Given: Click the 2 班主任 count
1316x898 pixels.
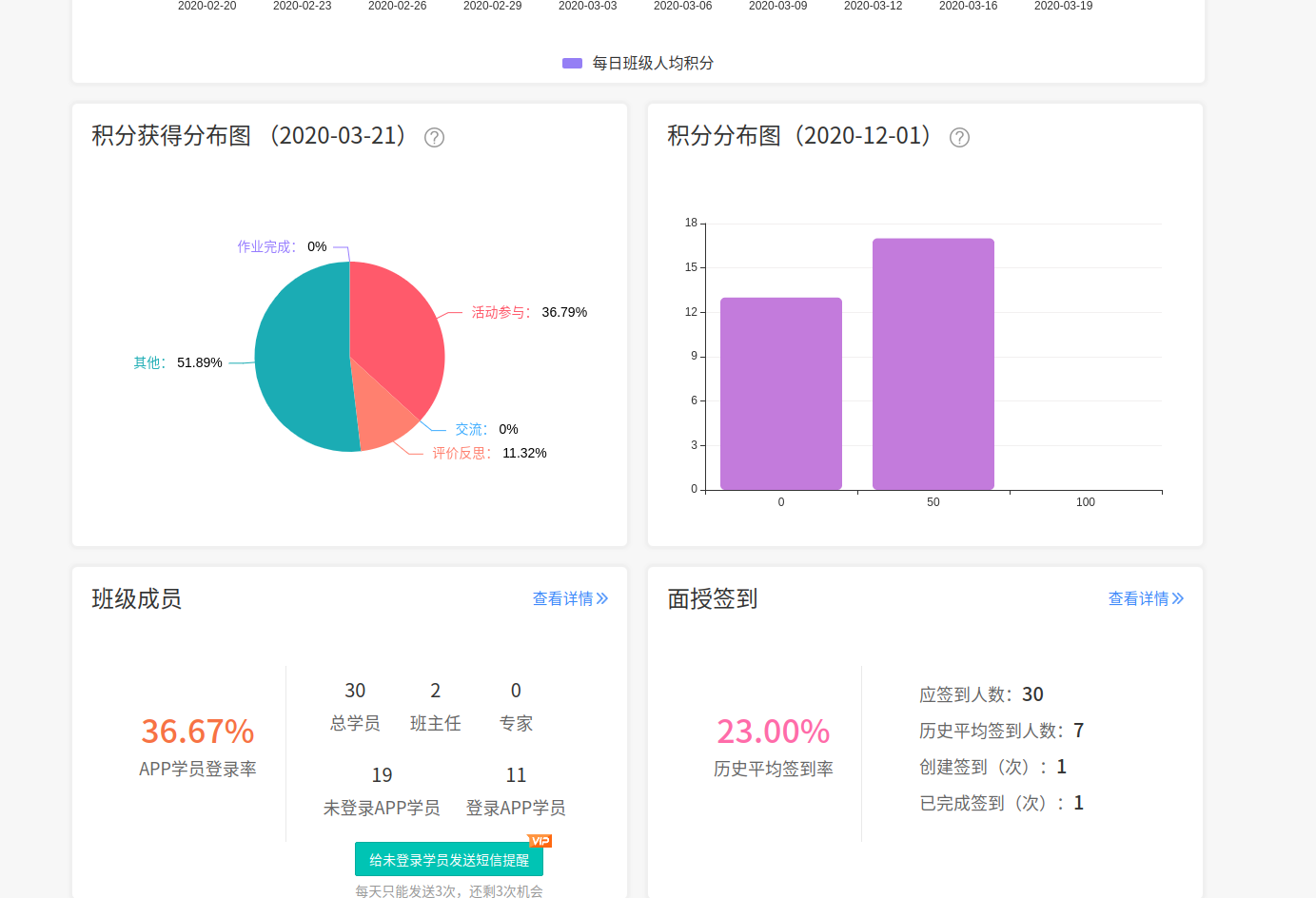Looking at the screenshot, I should (436, 691).
